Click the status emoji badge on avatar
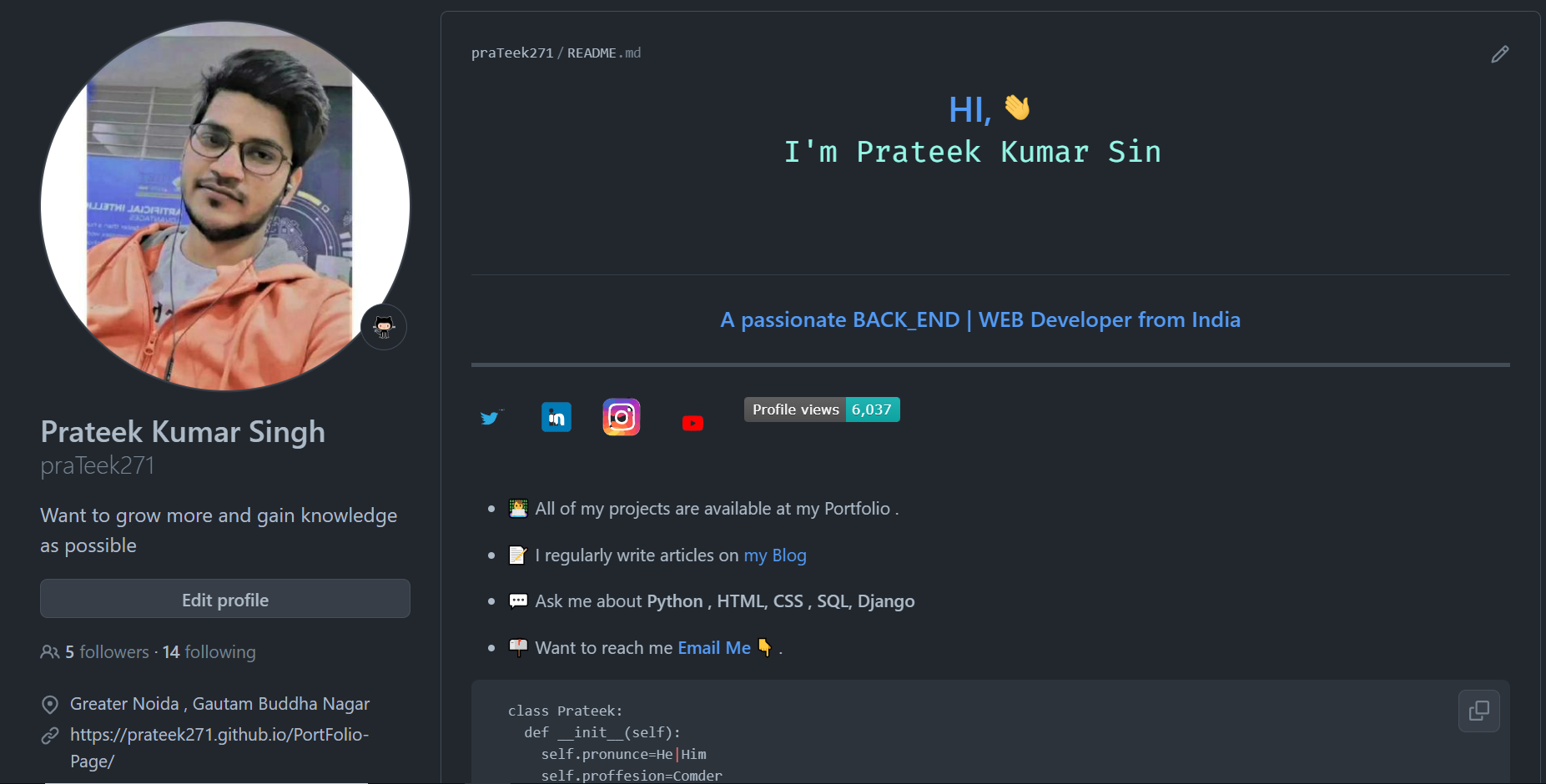The image size is (1546, 784). pos(384,326)
